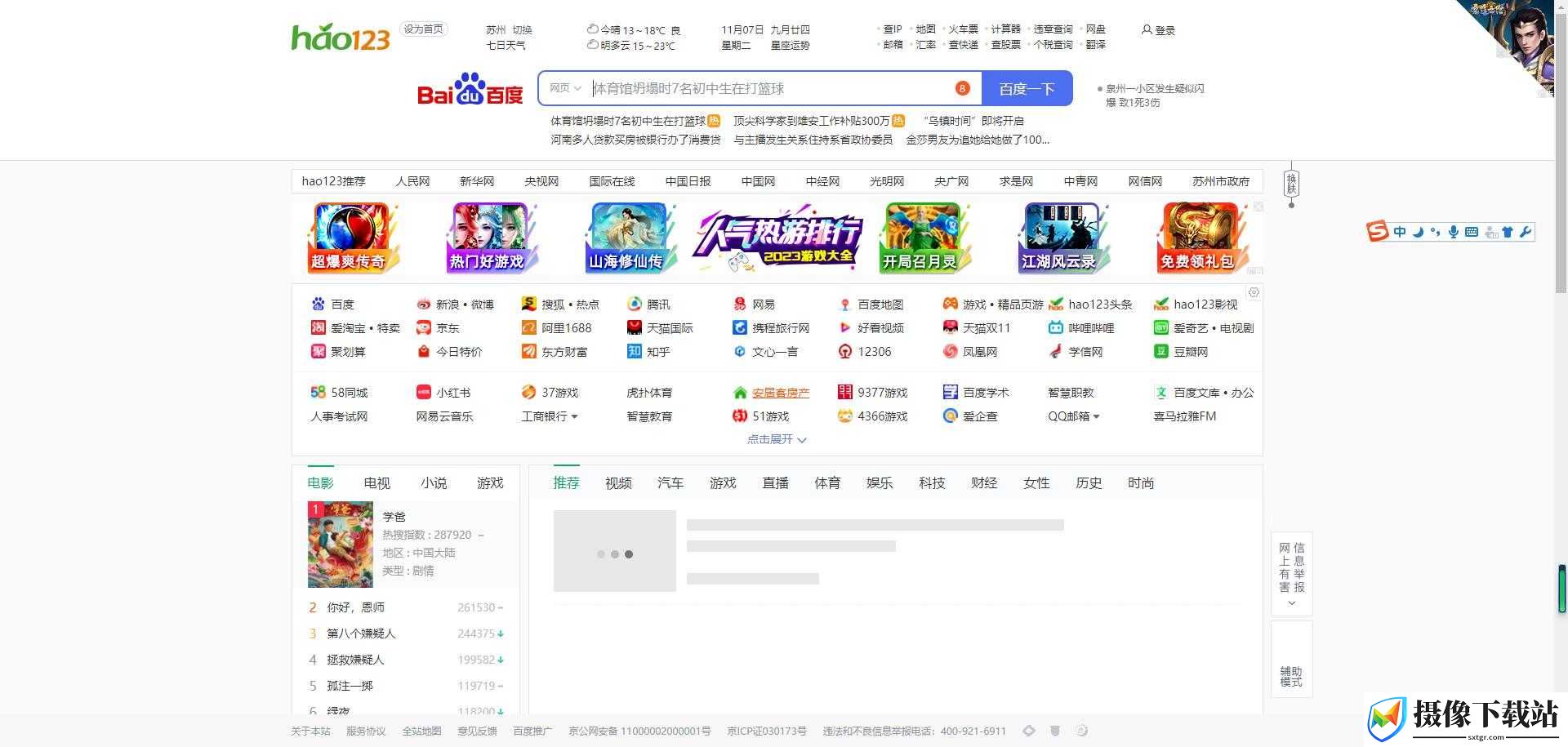The width and height of the screenshot is (1568, 747).
Task: Open the 知乎 site icon
Action: [x=634, y=351]
